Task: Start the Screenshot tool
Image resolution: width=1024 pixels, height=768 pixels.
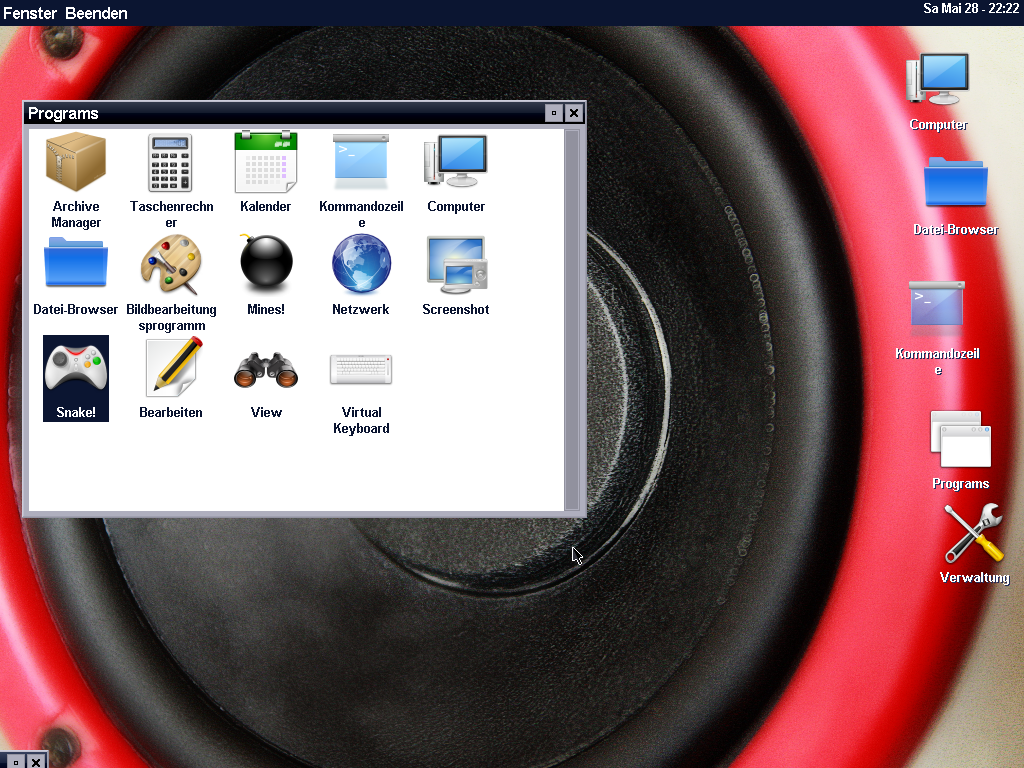Action: click(456, 266)
